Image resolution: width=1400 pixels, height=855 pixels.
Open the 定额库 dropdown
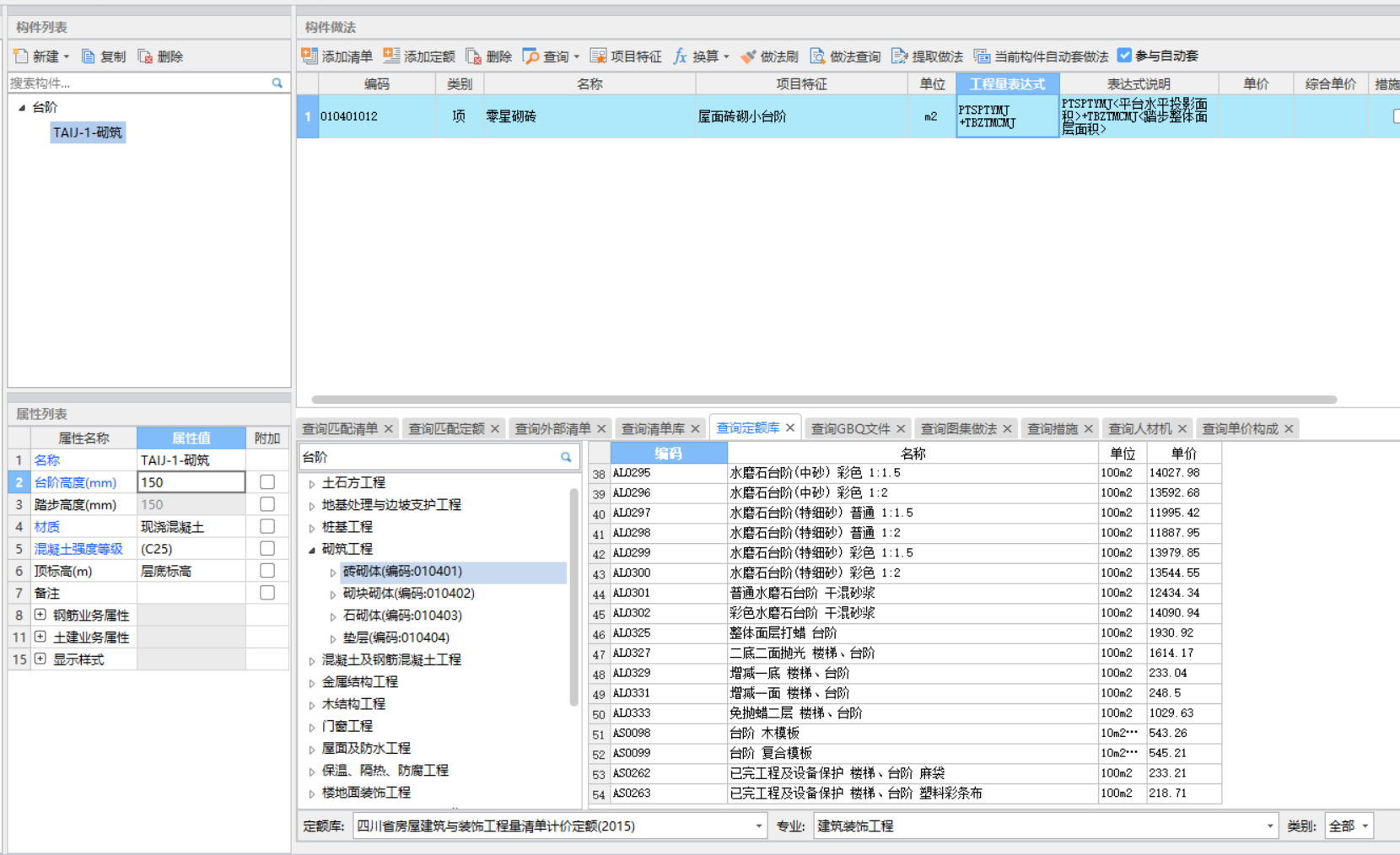(x=759, y=826)
